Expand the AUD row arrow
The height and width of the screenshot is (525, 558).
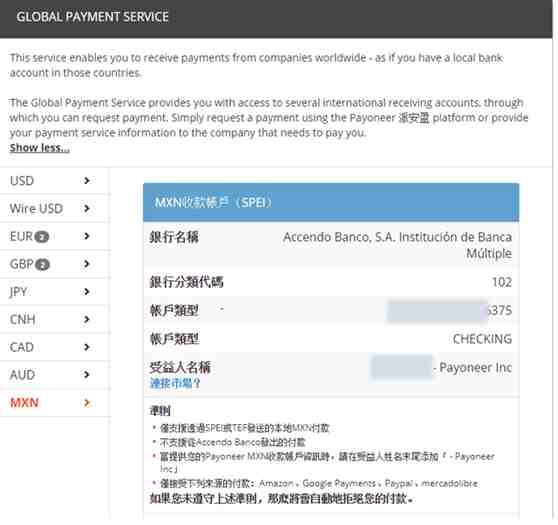(x=86, y=375)
